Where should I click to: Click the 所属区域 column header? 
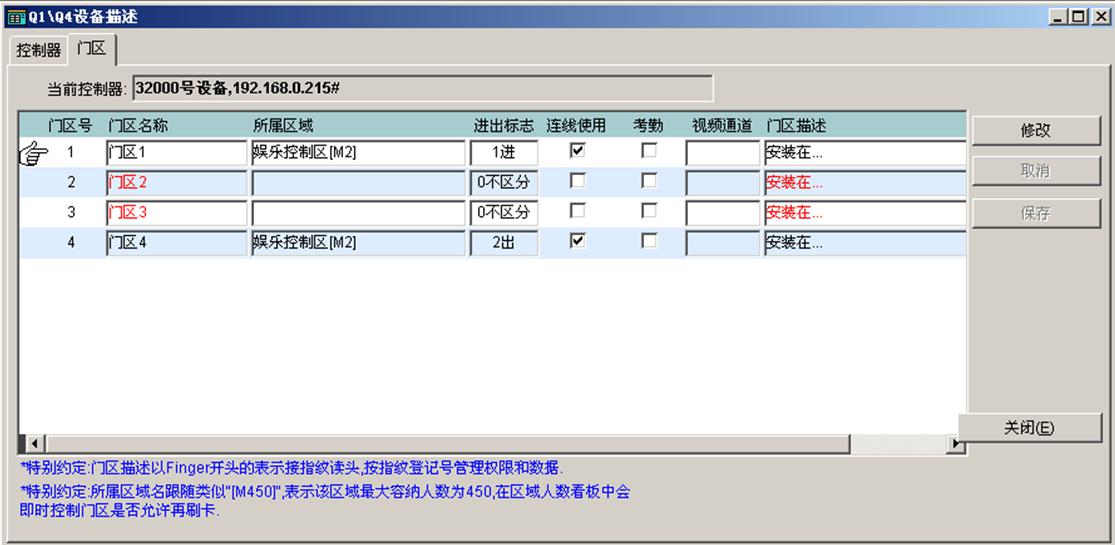coord(283,125)
